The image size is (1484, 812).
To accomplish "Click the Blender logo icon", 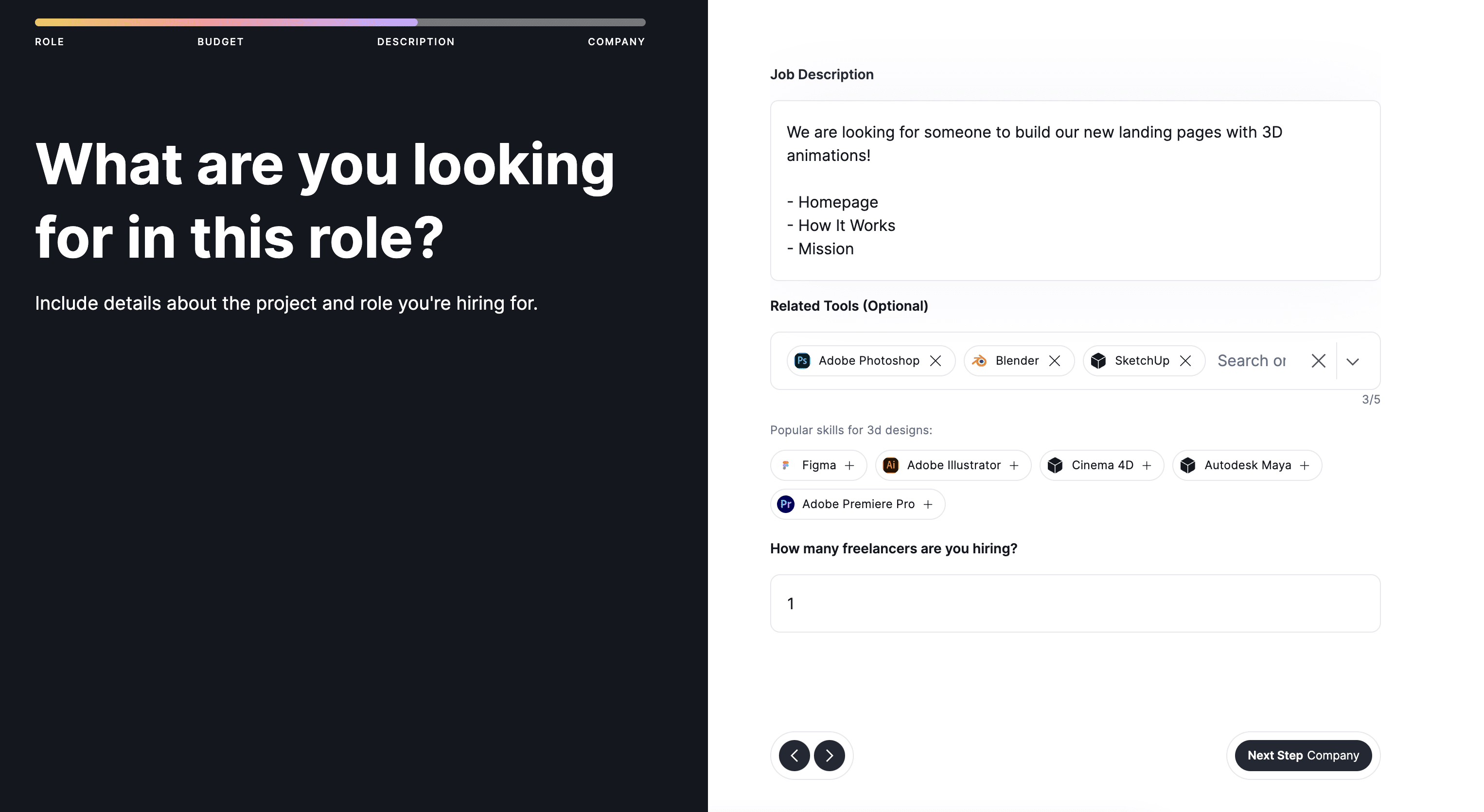I will (x=979, y=360).
